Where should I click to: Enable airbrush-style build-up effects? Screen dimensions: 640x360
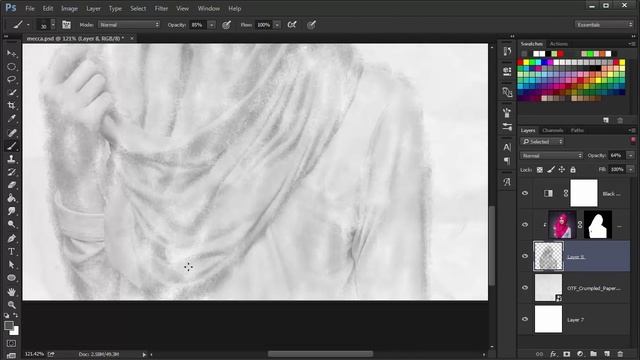pyautogui.click(x=292, y=25)
